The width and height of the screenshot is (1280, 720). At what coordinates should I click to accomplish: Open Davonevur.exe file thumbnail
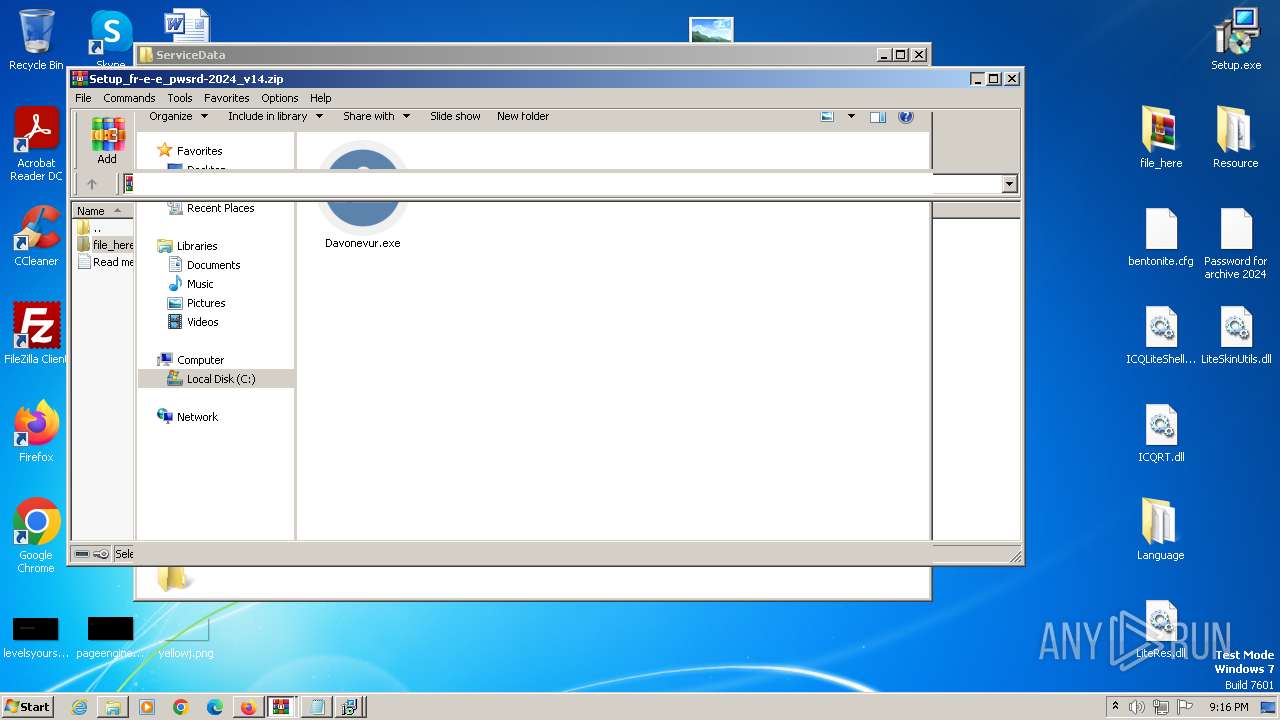(362, 197)
